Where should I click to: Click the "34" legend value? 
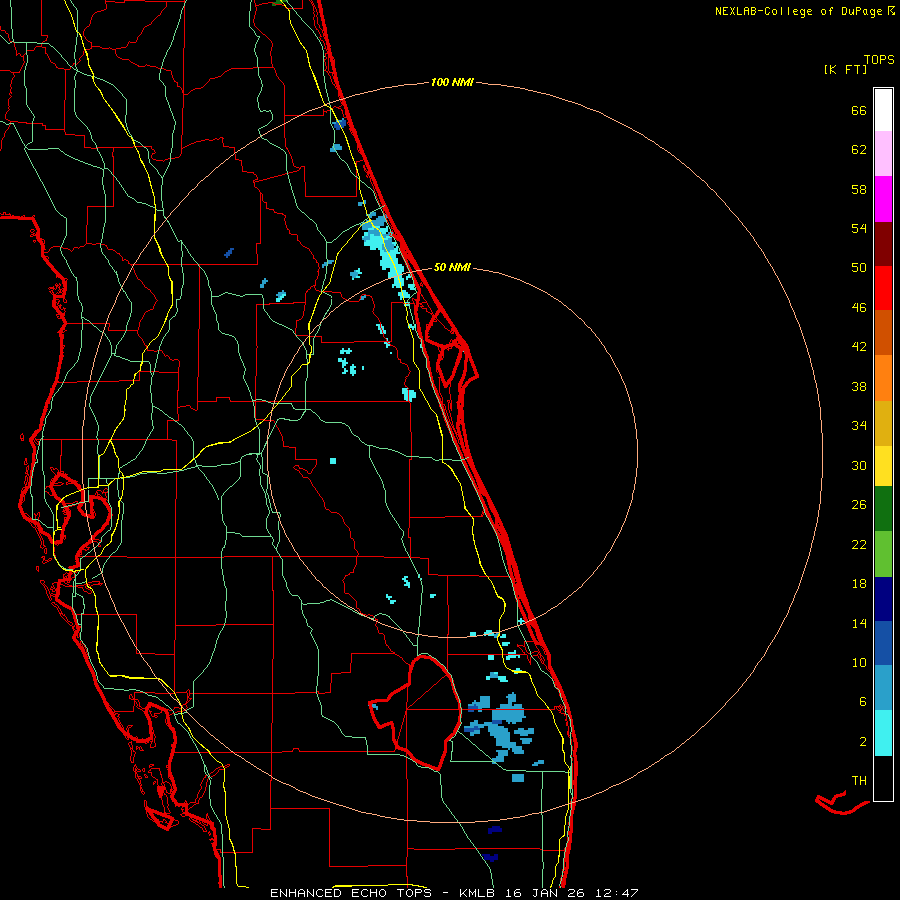pyautogui.click(x=859, y=426)
